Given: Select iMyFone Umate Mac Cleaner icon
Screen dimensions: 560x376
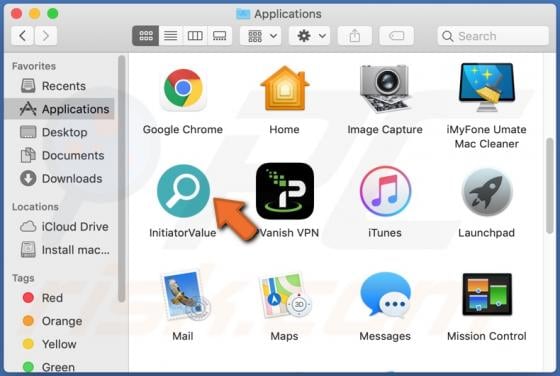Looking at the screenshot, I should tap(486, 88).
